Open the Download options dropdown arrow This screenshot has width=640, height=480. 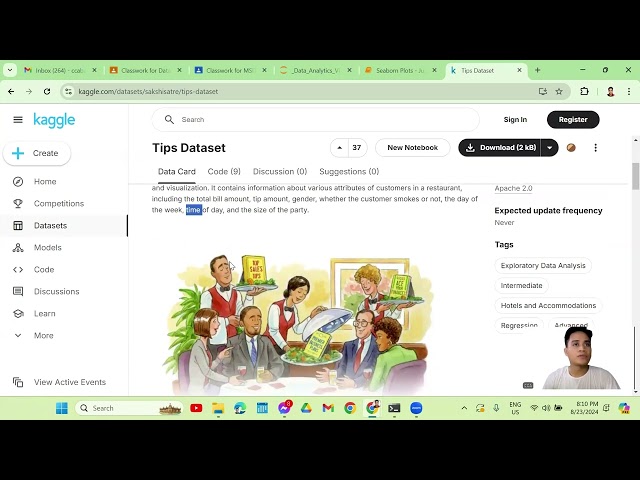549,148
